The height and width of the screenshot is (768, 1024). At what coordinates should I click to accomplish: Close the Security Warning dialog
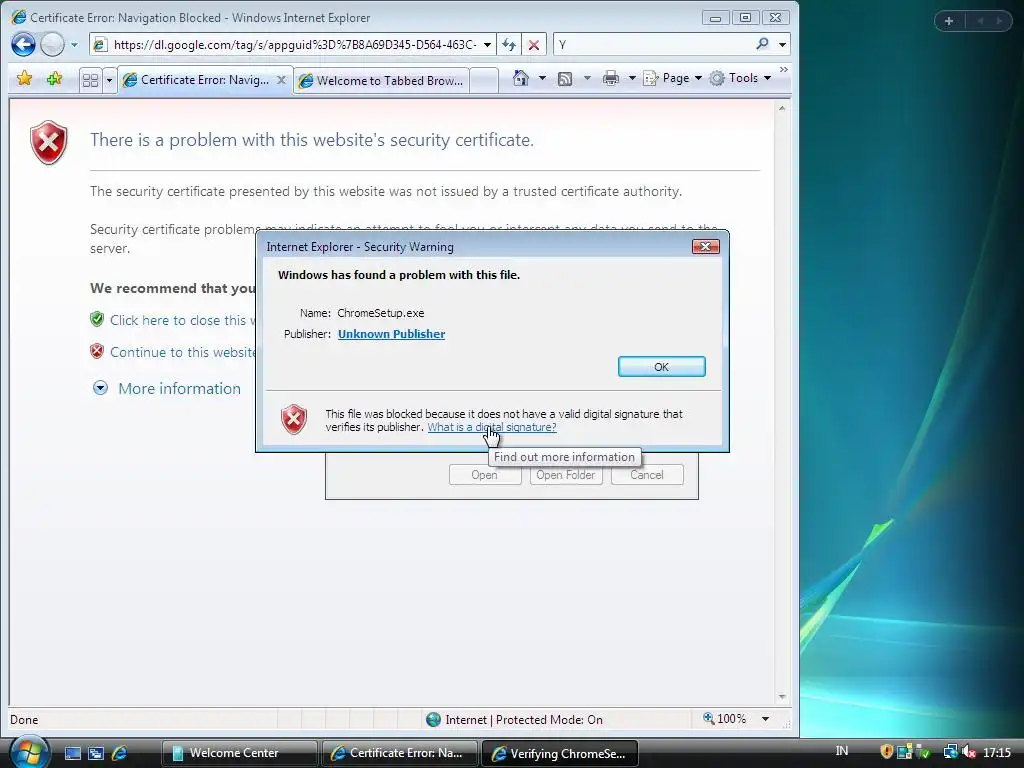[x=705, y=246]
